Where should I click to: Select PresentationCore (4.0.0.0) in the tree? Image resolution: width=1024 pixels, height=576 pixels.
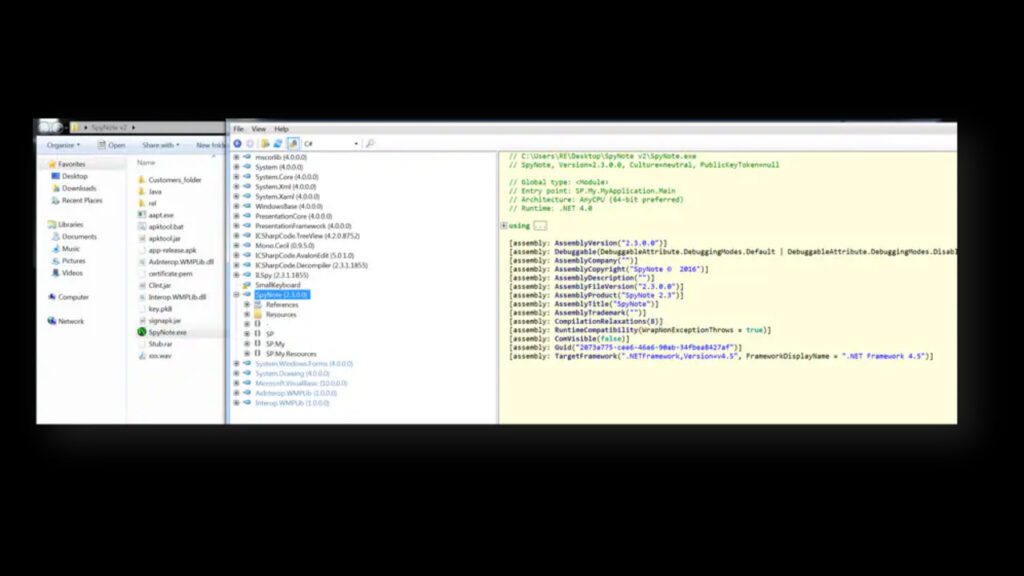[x=293, y=216]
